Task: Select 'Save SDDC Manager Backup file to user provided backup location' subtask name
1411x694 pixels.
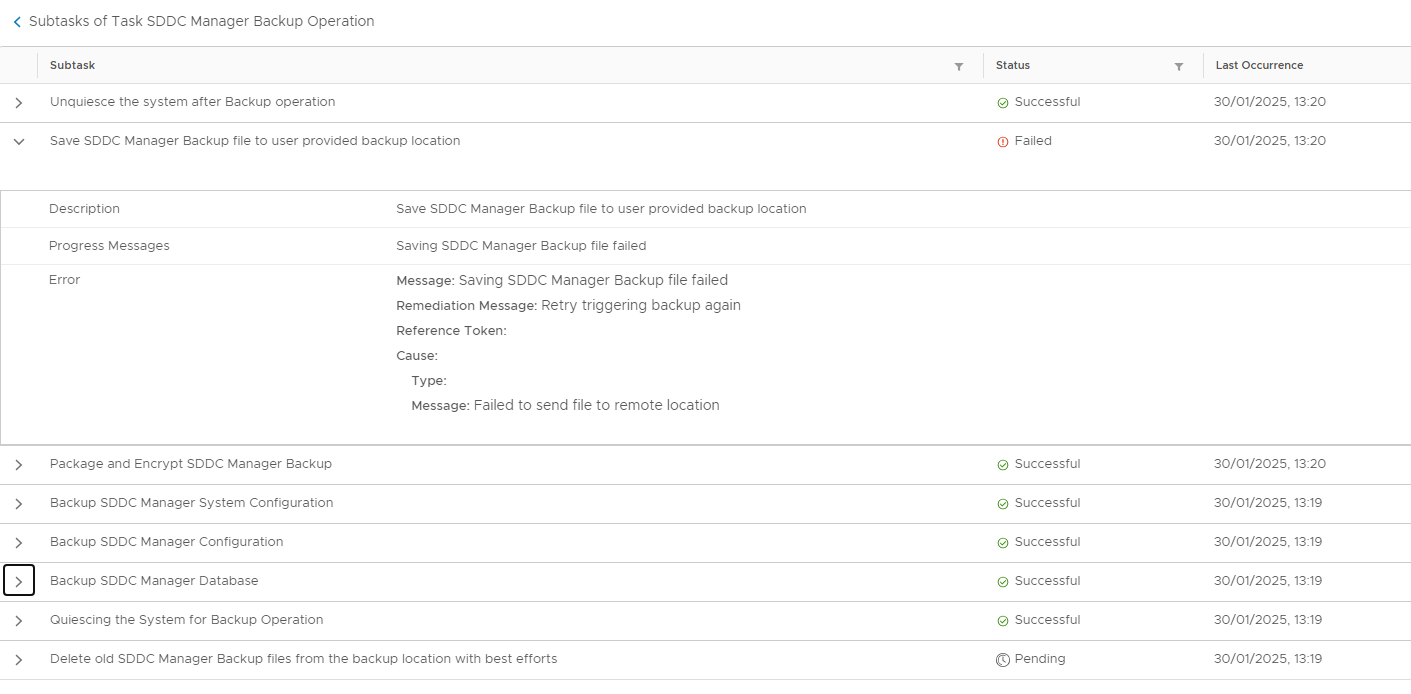Action: click(x=255, y=141)
